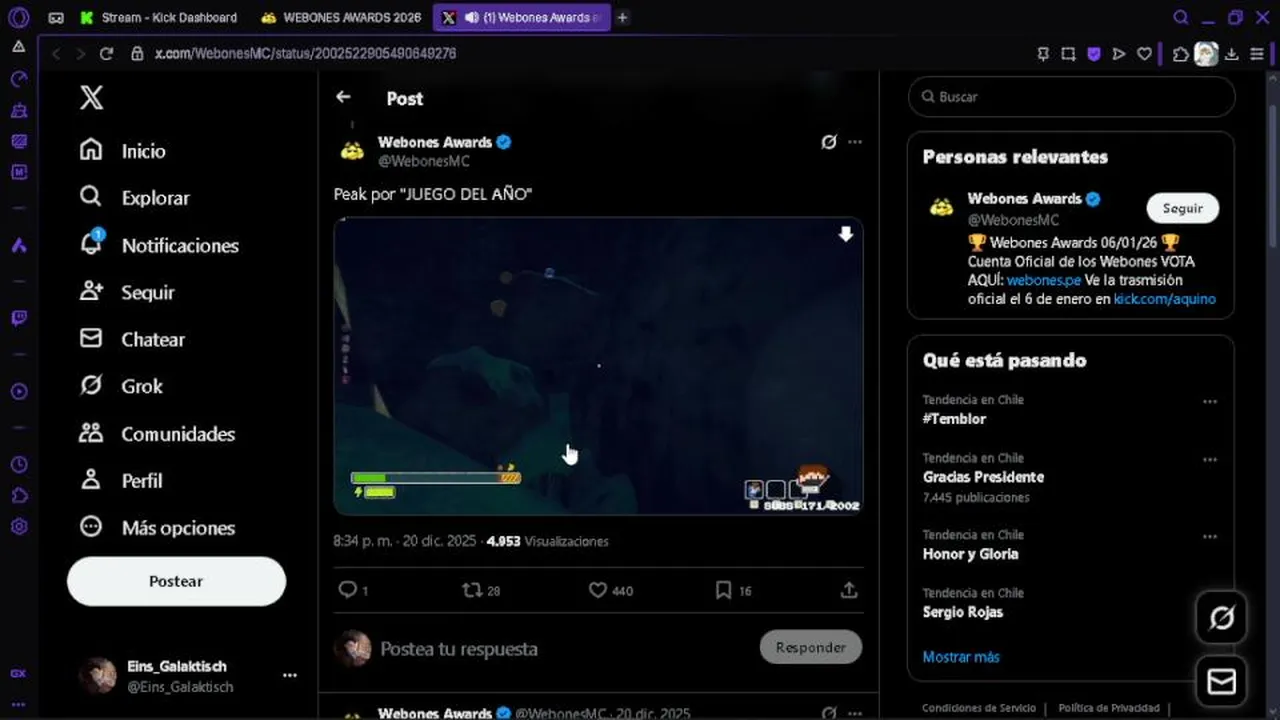The image size is (1280, 720).
Task: Click the address bar URL
Action: tap(305, 54)
